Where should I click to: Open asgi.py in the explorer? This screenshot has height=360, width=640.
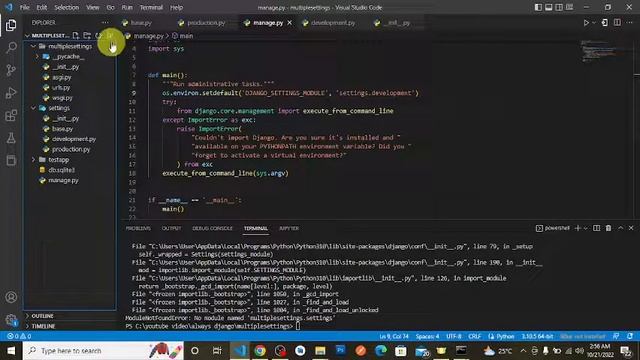[x=61, y=77]
